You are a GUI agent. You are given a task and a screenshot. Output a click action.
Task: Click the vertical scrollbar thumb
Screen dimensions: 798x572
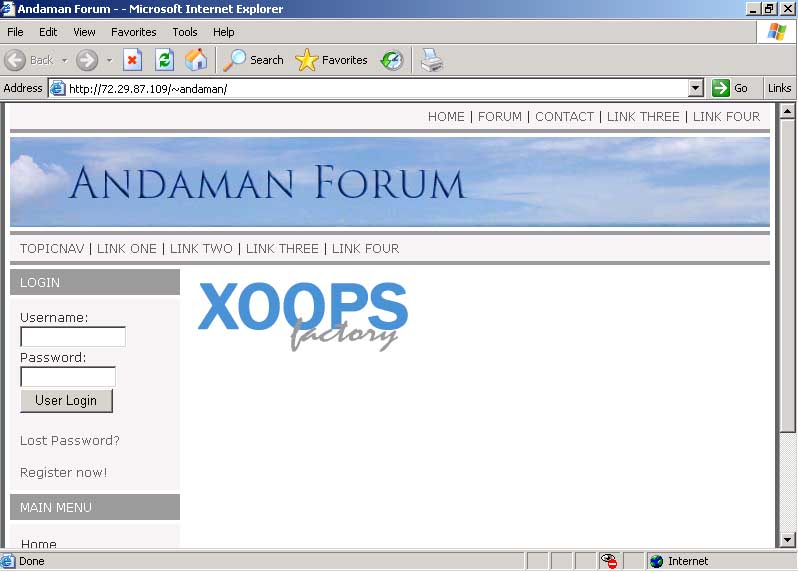[x=787, y=275]
